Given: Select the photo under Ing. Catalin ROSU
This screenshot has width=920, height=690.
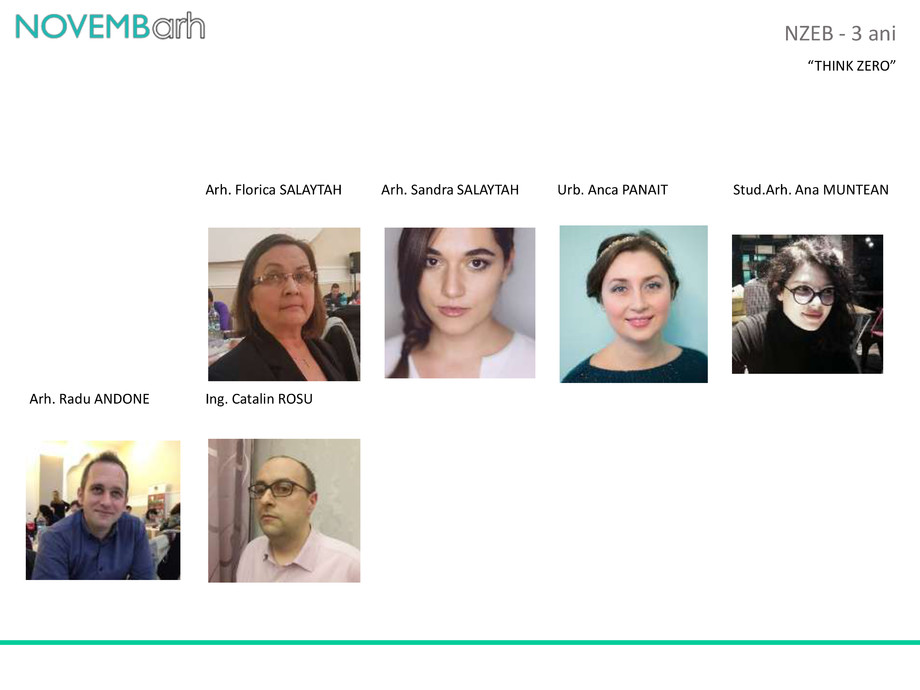Looking at the screenshot, I should pos(284,510).
